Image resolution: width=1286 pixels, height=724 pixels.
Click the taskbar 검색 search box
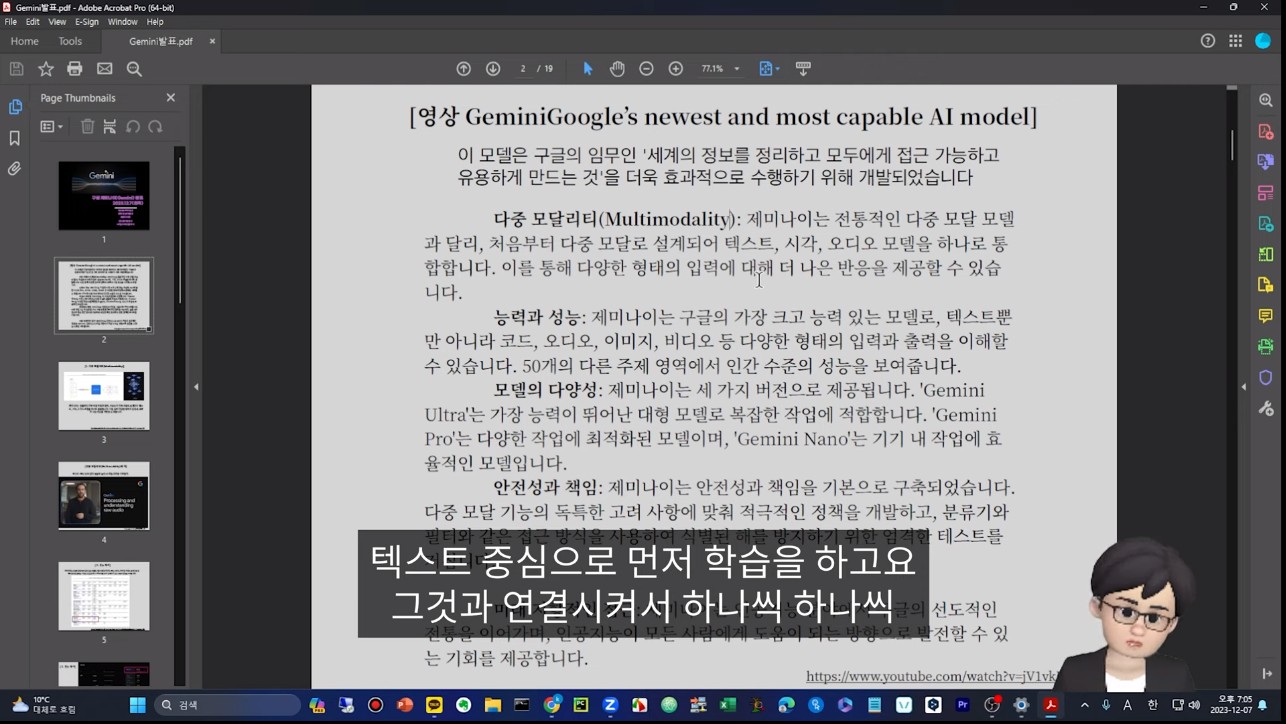click(228, 705)
